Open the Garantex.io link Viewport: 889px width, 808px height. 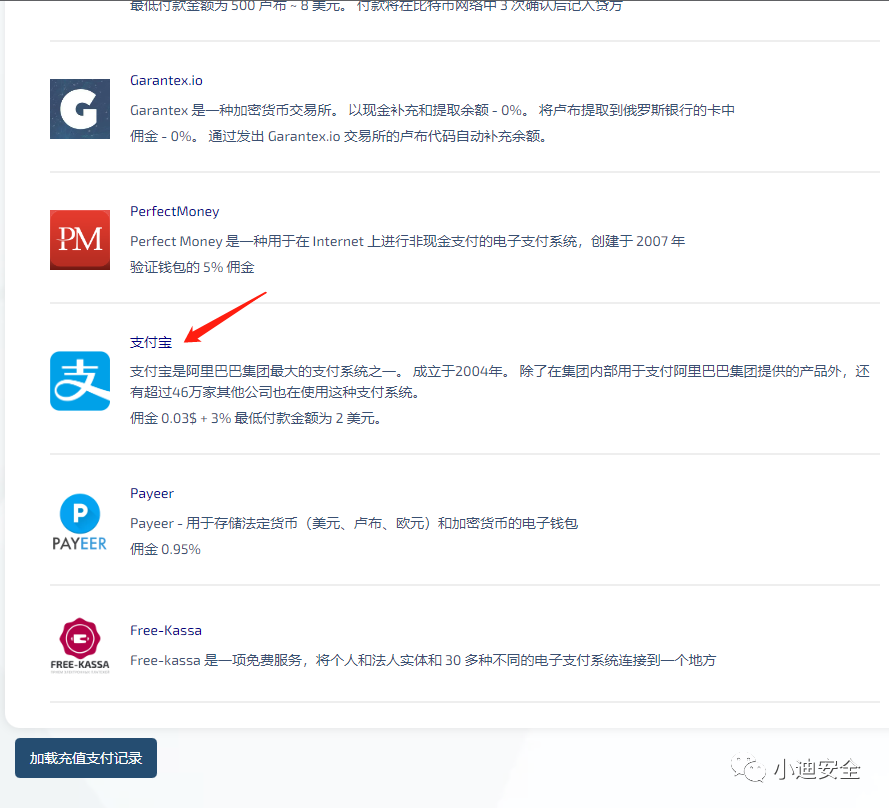pyautogui.click(x=166, y=81)
